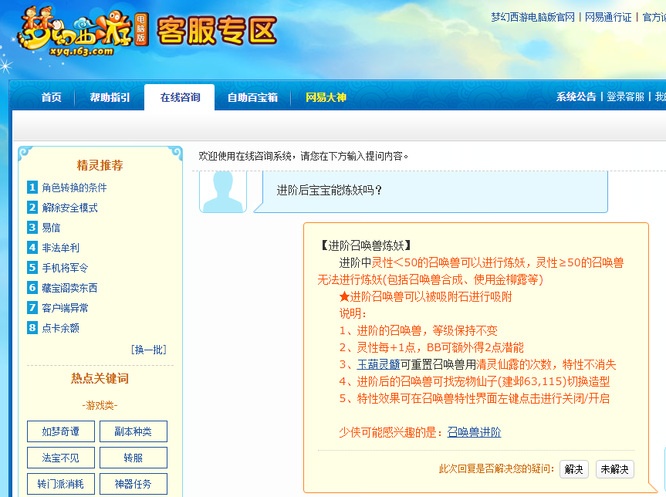Click the 【进阶召唤兽炼妖】 answer heading
The height and width of the screenshot is (497, 666).
coord(365,246)
